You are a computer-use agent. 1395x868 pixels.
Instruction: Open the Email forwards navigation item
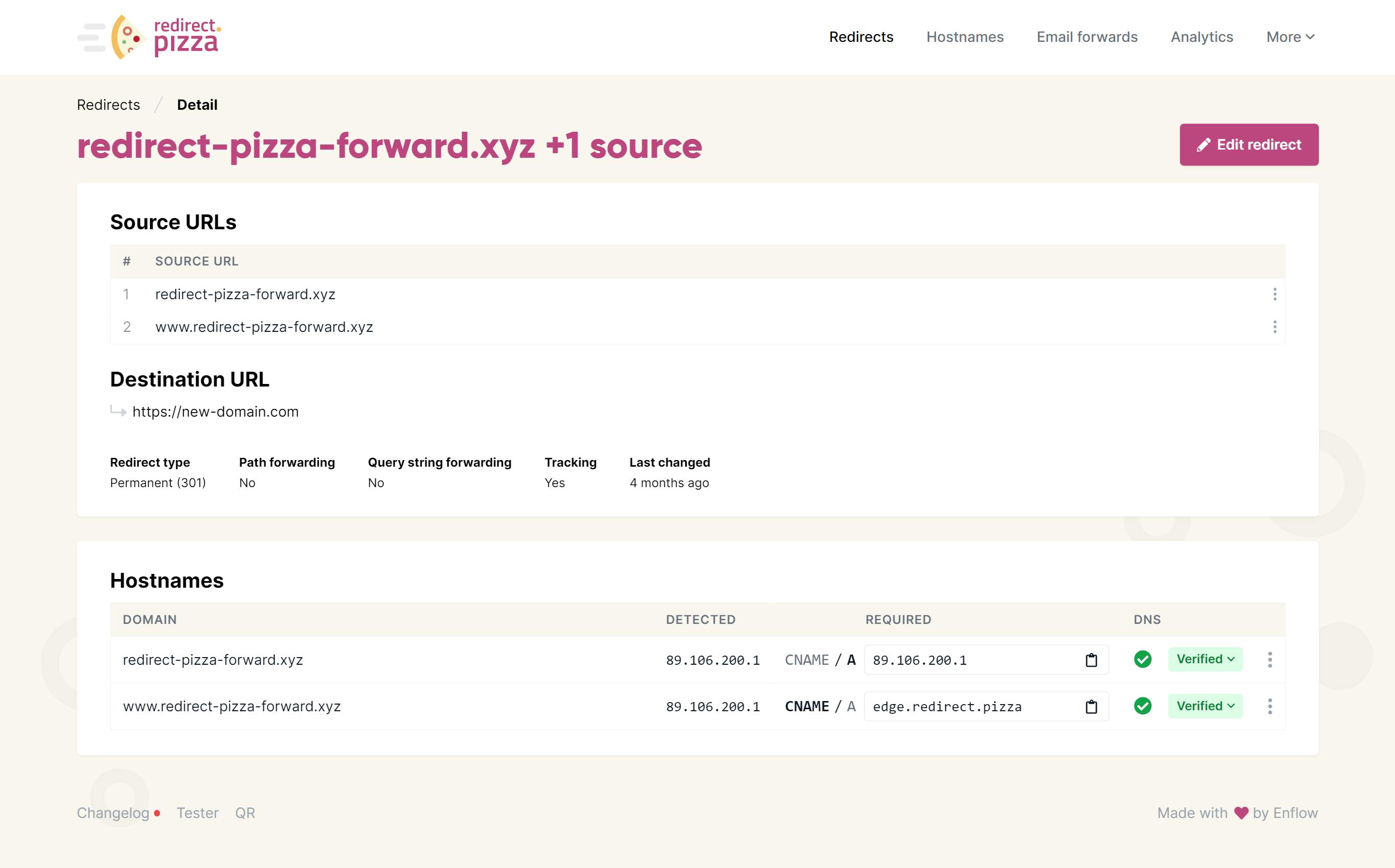point(1086,37)
